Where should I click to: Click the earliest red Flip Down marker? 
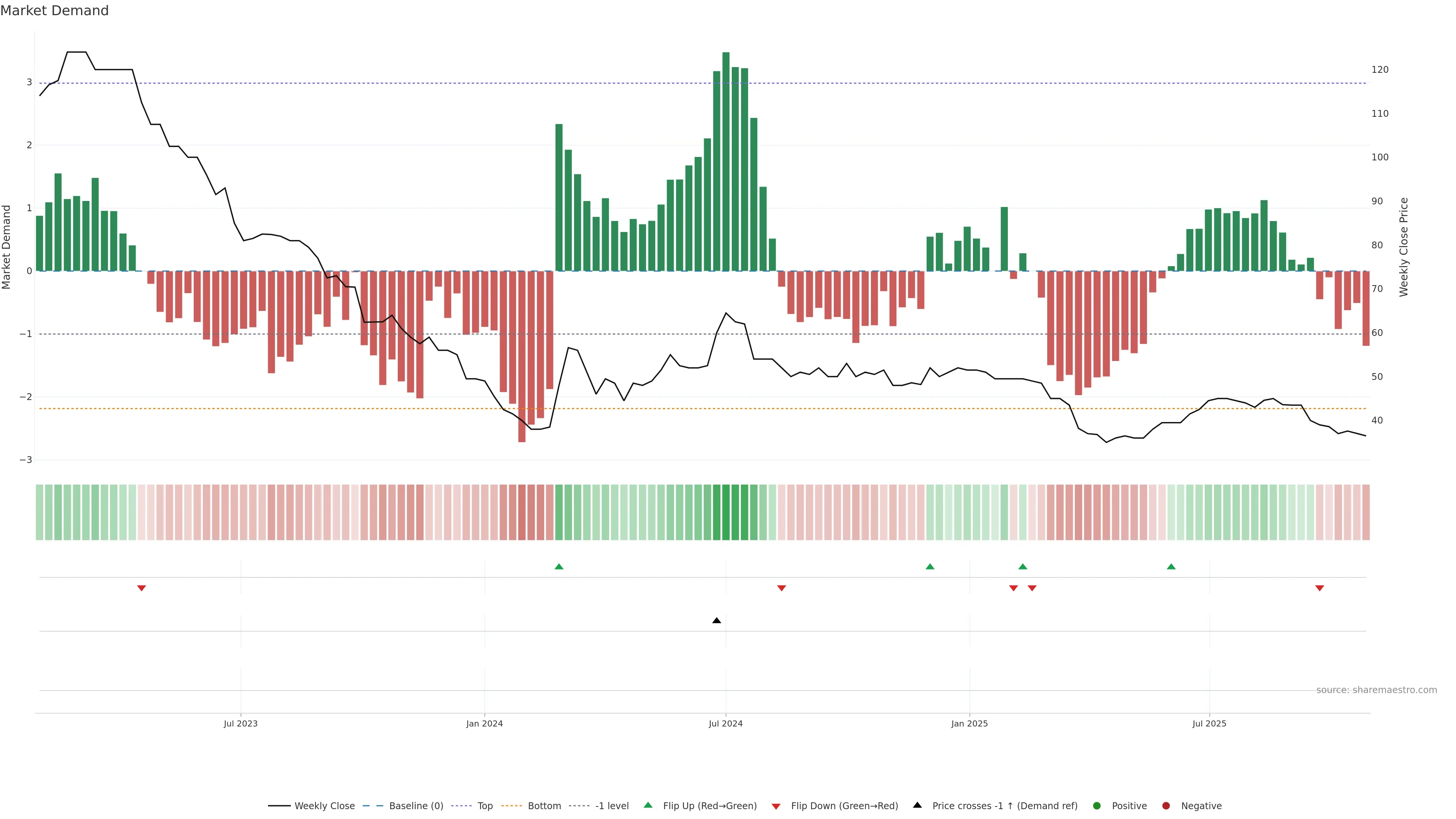(x=141, y=588)
